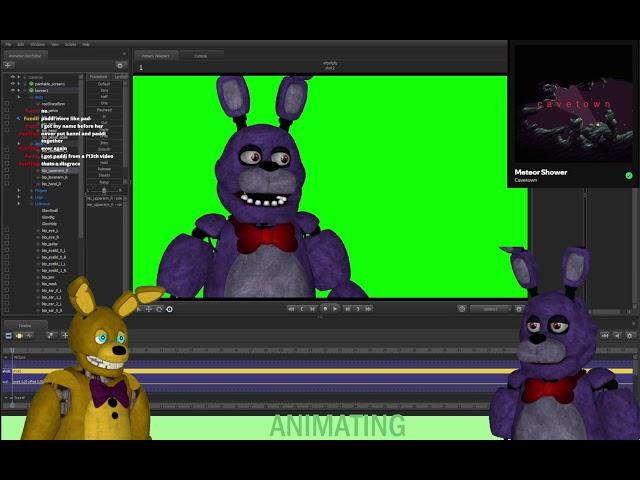640x480 pixels.
Task: Switch to the Clip Editor timeline mode
Action: pos(8,336)
